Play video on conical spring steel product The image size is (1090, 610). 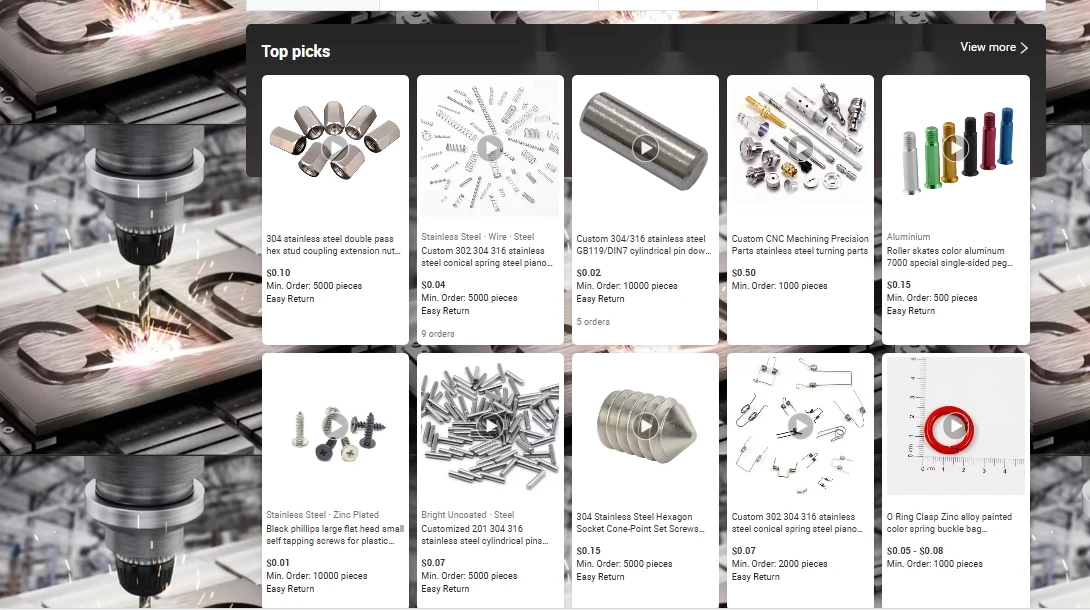point(490,148)
